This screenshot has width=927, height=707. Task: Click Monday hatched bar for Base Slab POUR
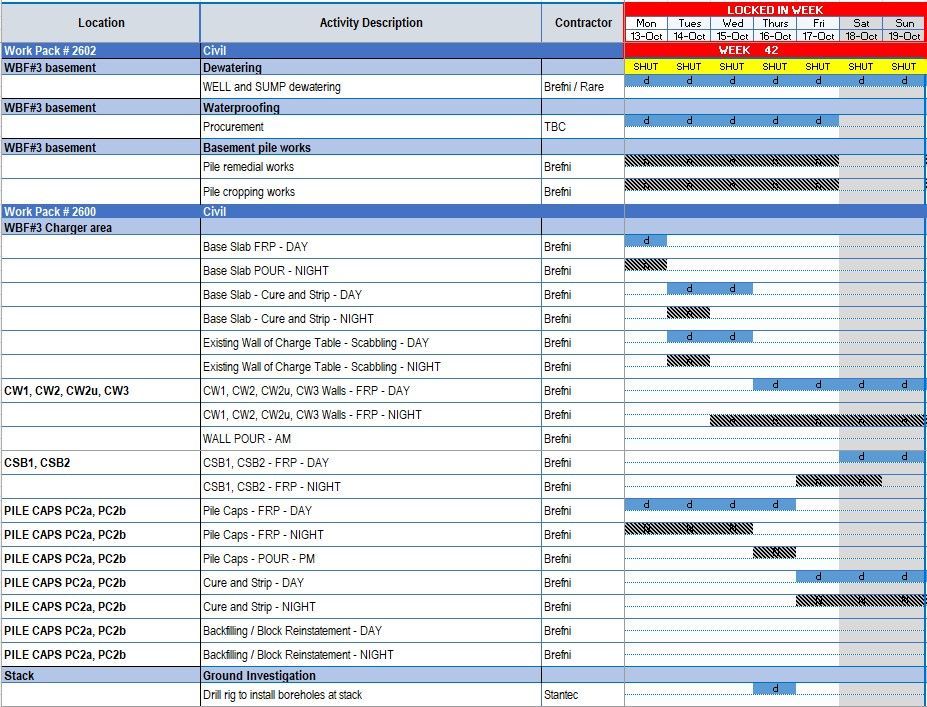(646, 264)
